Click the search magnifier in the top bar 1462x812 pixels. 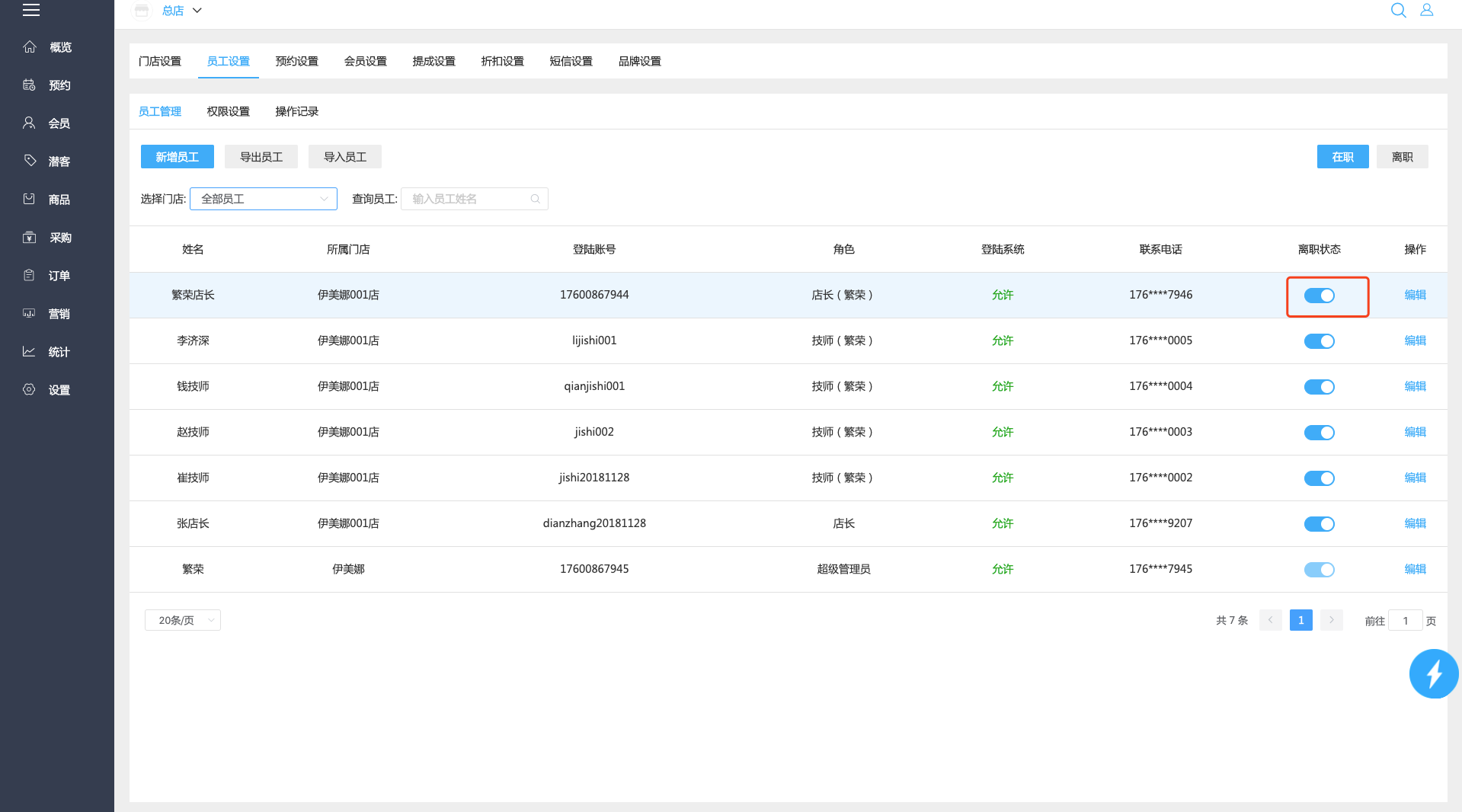point(1399,10)
